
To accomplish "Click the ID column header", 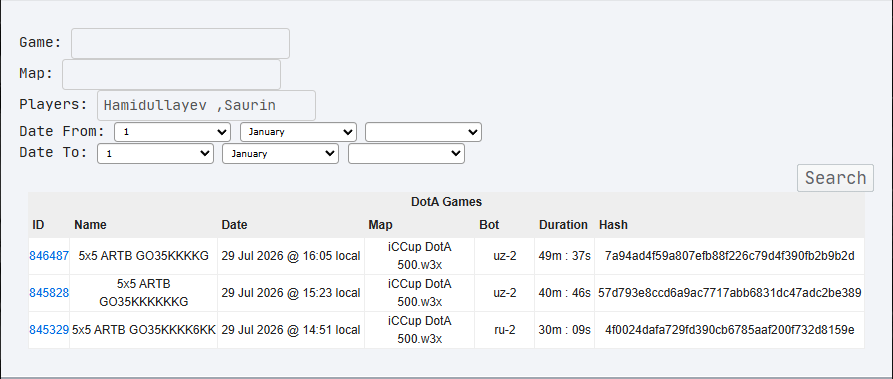I will [38, 225].
